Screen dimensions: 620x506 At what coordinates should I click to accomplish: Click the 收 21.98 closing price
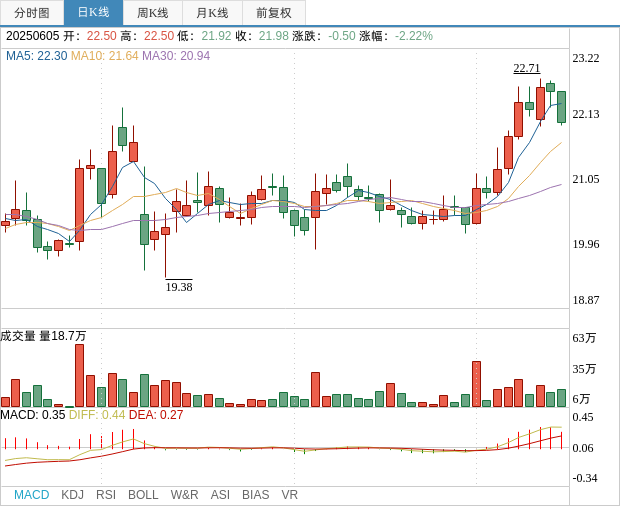tap(262, 36)
